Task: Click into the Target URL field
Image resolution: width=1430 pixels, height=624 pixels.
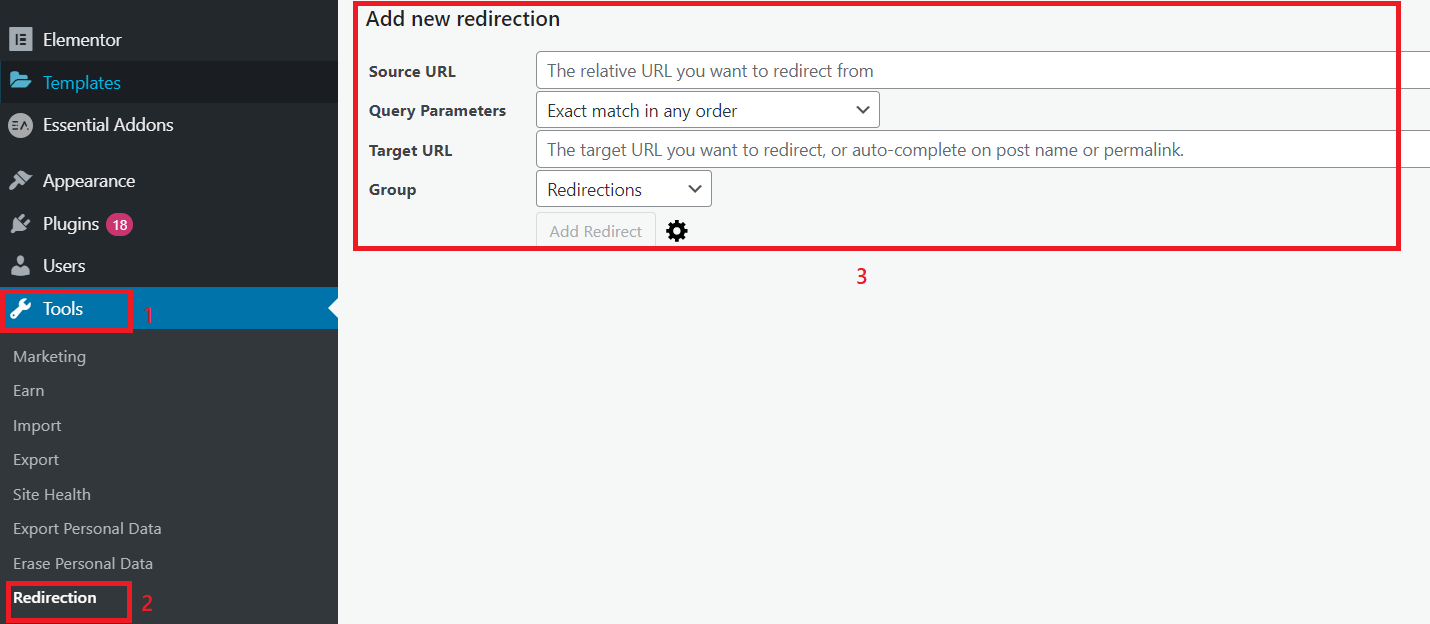Action: coord(980,150)
